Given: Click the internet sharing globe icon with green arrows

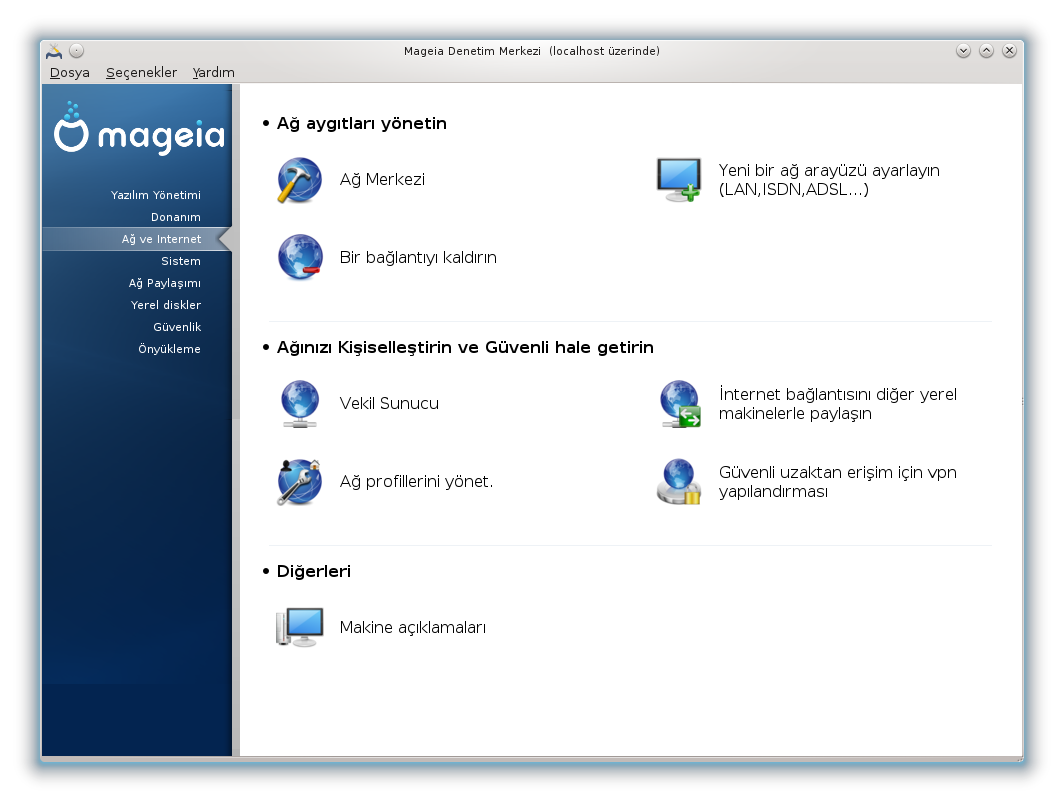Looking at the screenshot, I should [x=680, y=404].
